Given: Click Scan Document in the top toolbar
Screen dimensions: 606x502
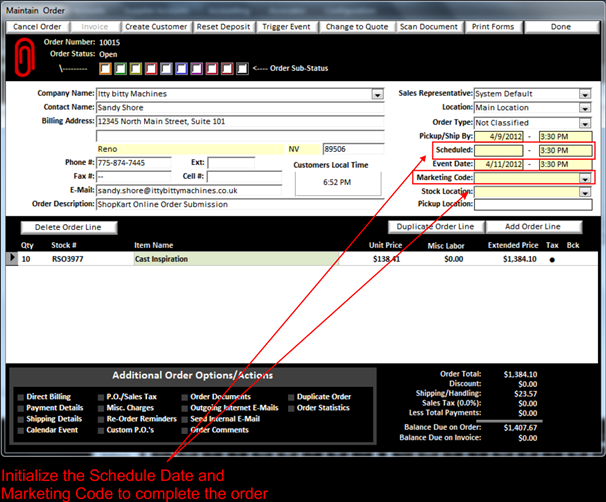Looking at the screenshot, I should (428, 26).
